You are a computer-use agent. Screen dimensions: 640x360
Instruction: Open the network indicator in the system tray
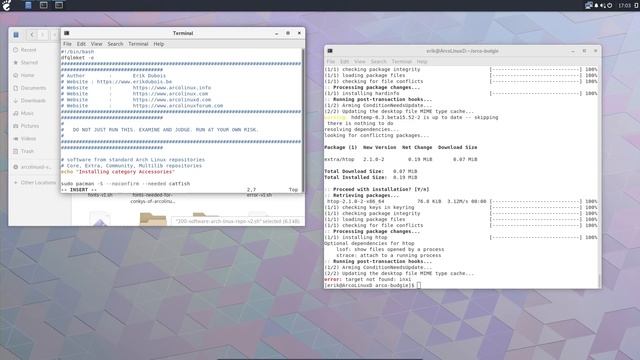click(589, 5)
